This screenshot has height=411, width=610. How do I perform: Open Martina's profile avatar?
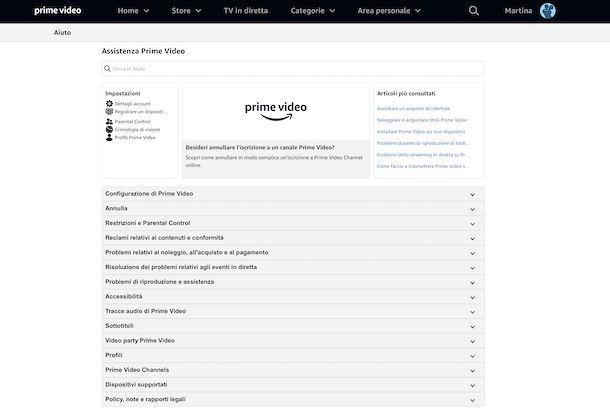pos(548,11)
